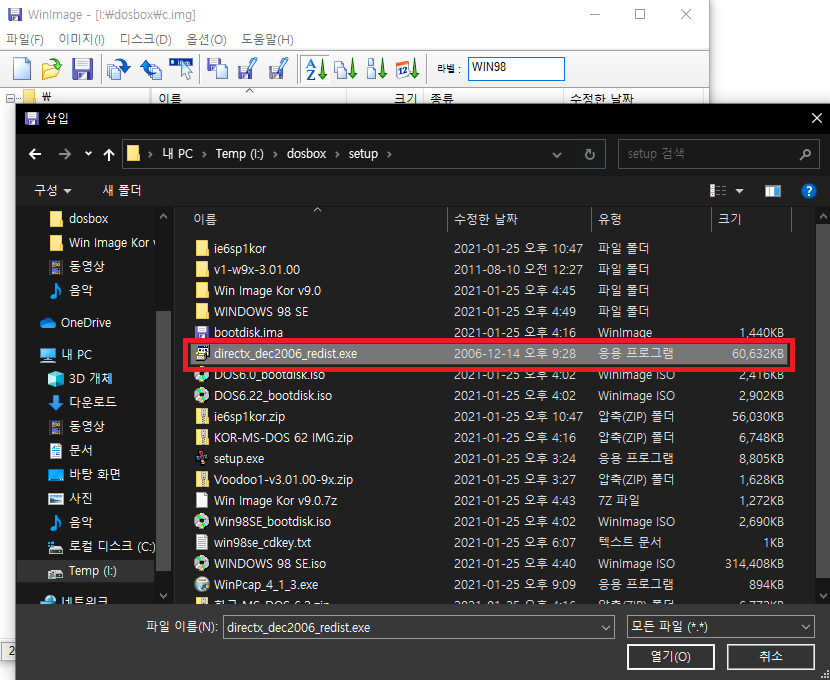830x680 pixels.
Task: Open the 디스크(D) menu in WinImage
Action: [146, 40]
